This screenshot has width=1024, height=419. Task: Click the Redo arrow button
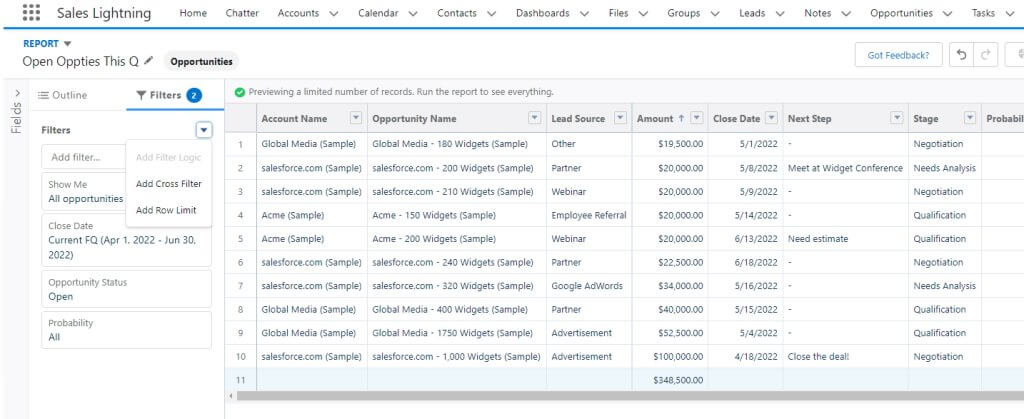pos(985,55)
